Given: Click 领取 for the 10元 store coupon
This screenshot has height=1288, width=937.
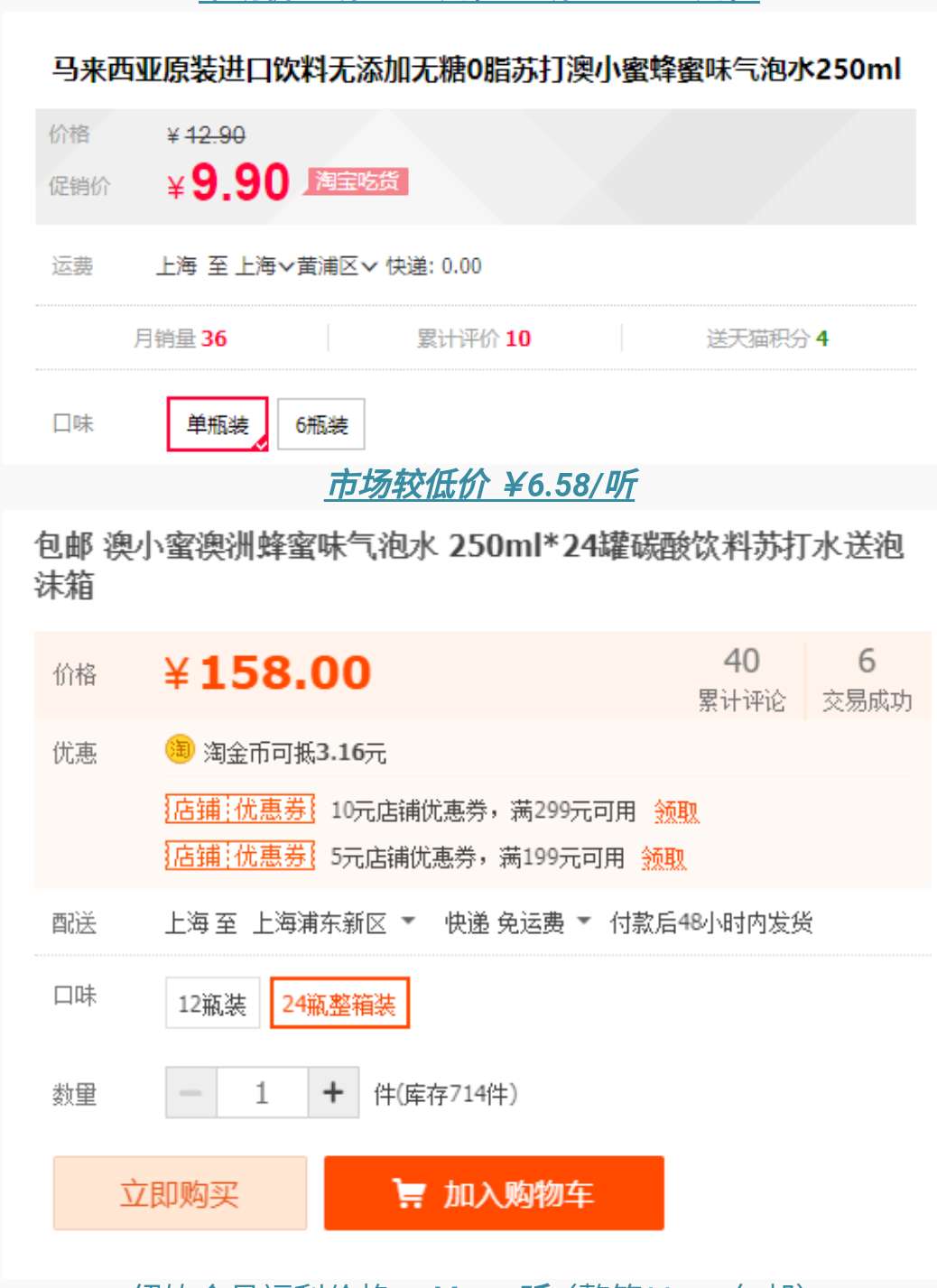Looking at the screenshot, I should (676, 811).
